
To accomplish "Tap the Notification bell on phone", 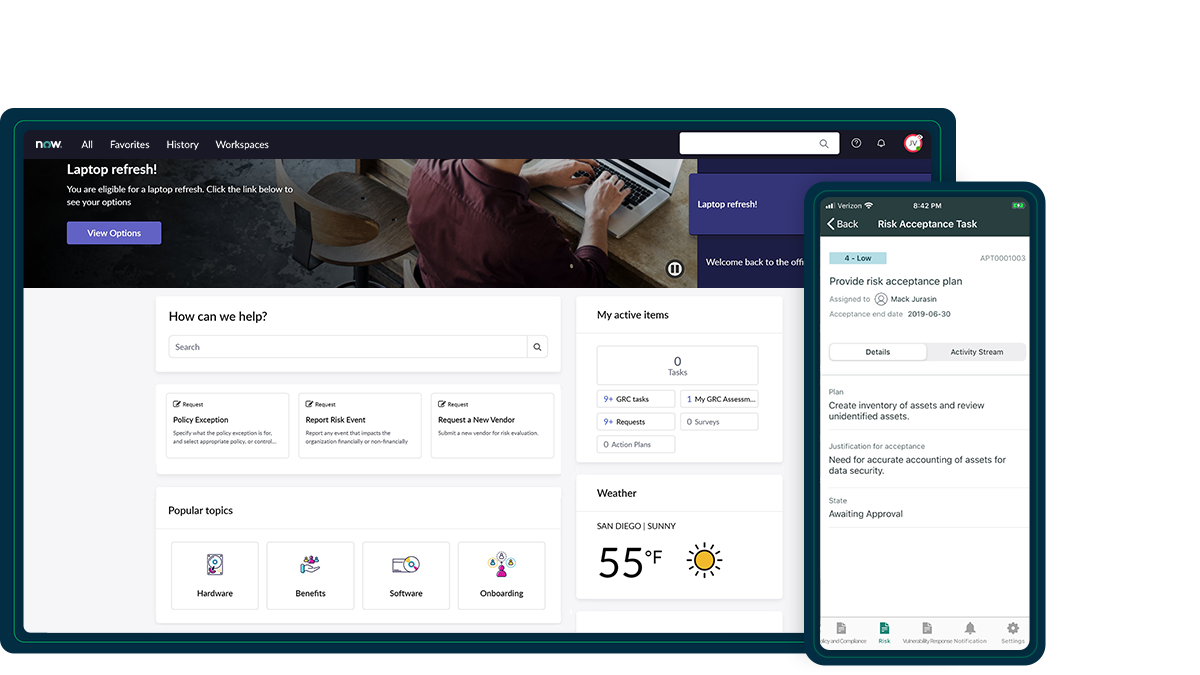I will pos(970,628).
